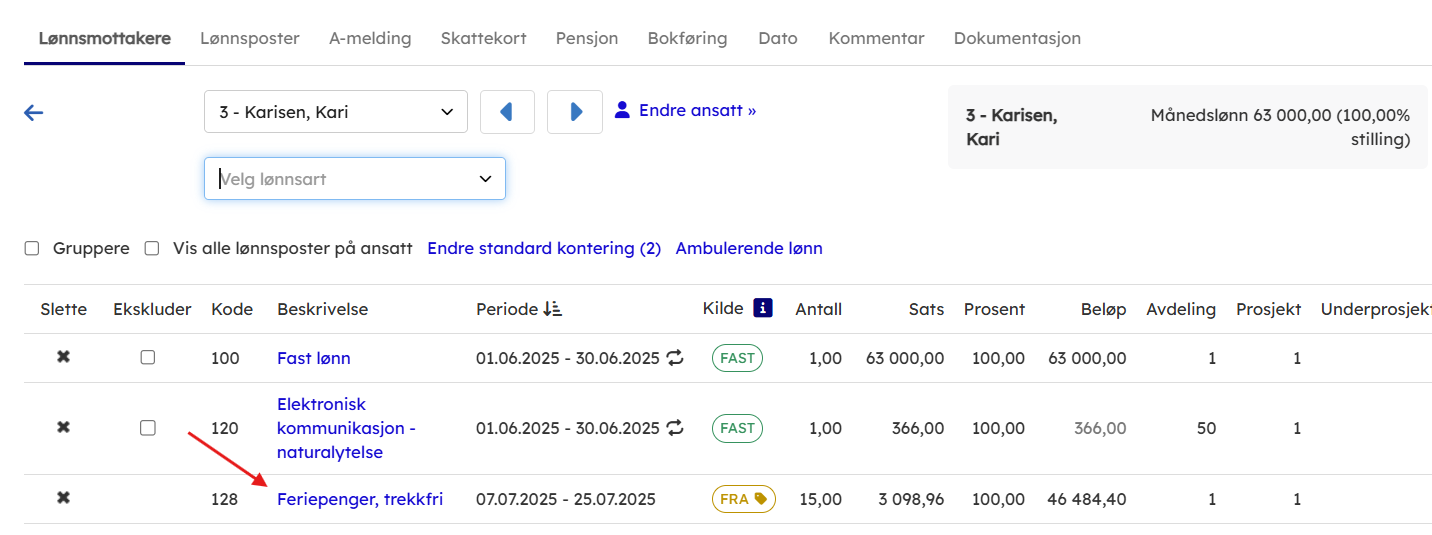Image resolution: width=1432 pixels, height=535 pixels.
Task: Enable the Gruppere checkbox
Action: click(x=32, y=249)
